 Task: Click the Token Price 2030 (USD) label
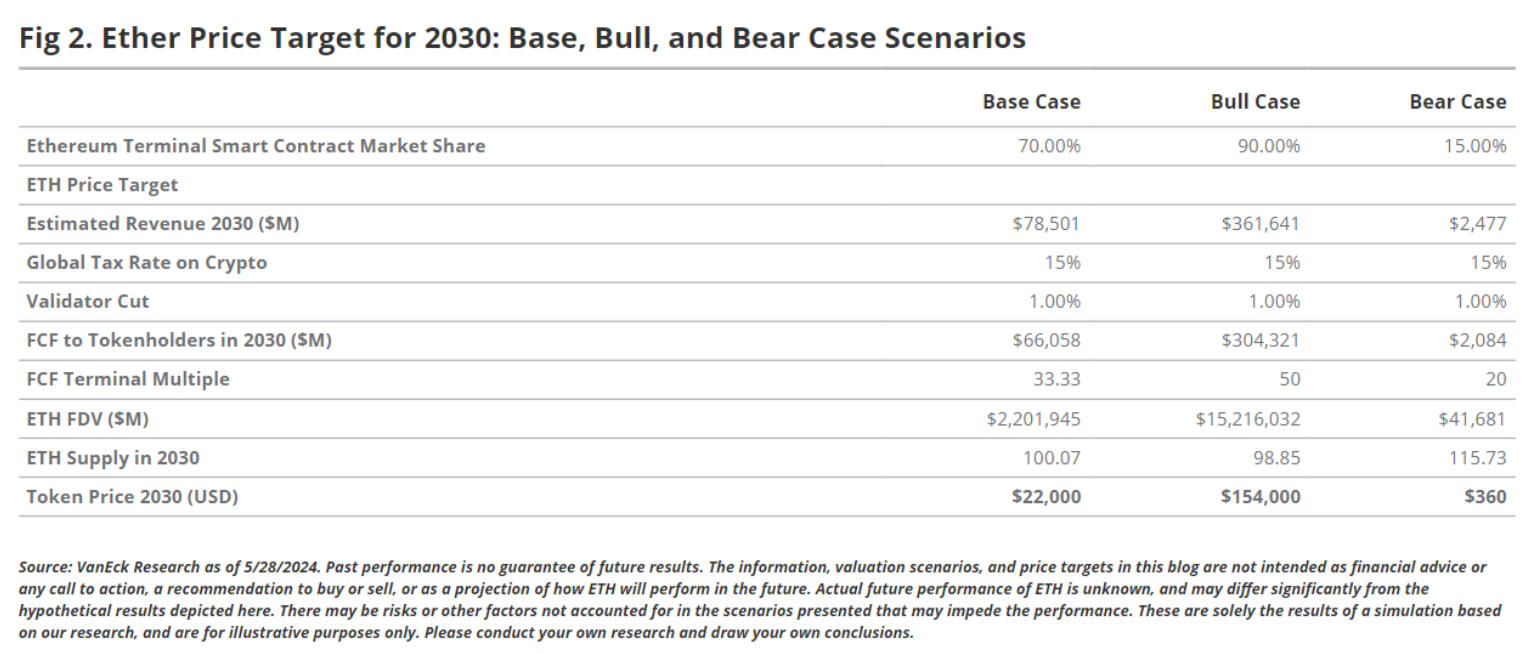132,496
